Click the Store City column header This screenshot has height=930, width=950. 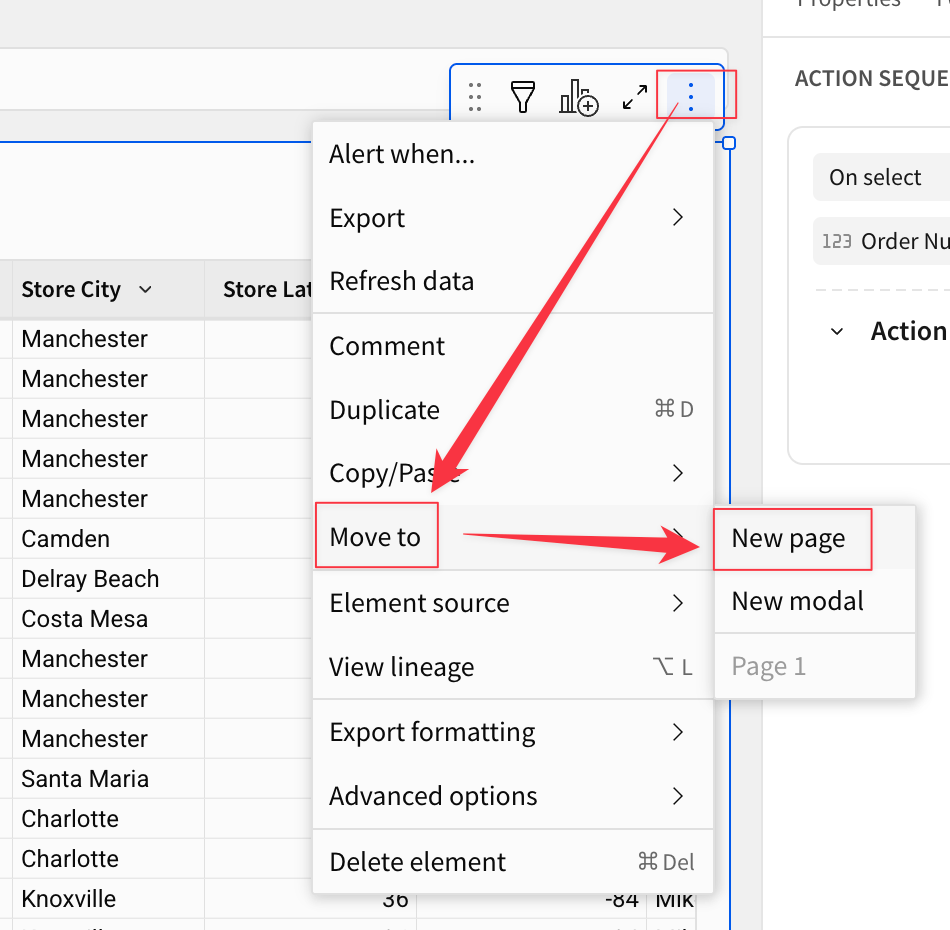(108, 290)
